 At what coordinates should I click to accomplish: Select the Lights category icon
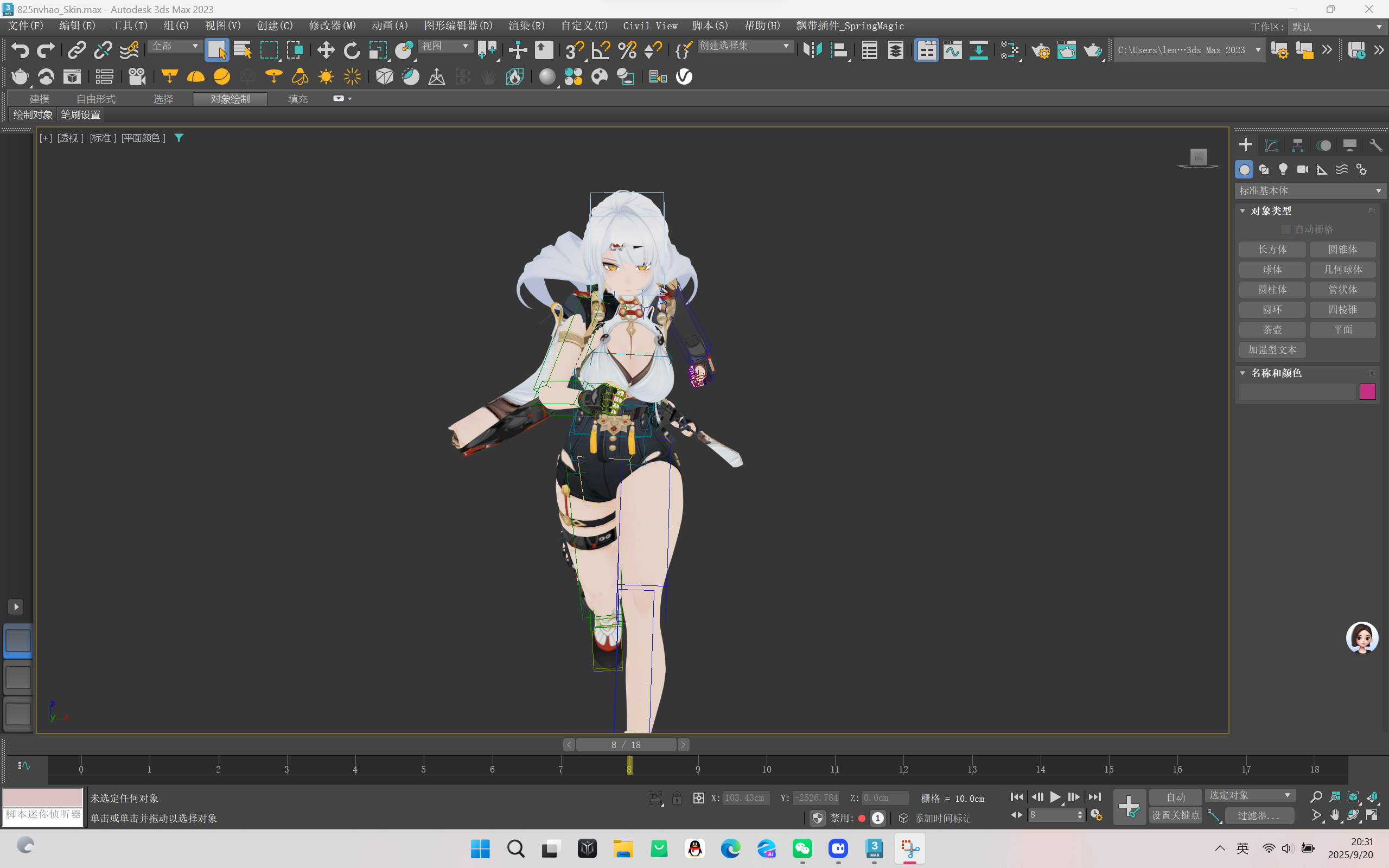(1283, 169)
